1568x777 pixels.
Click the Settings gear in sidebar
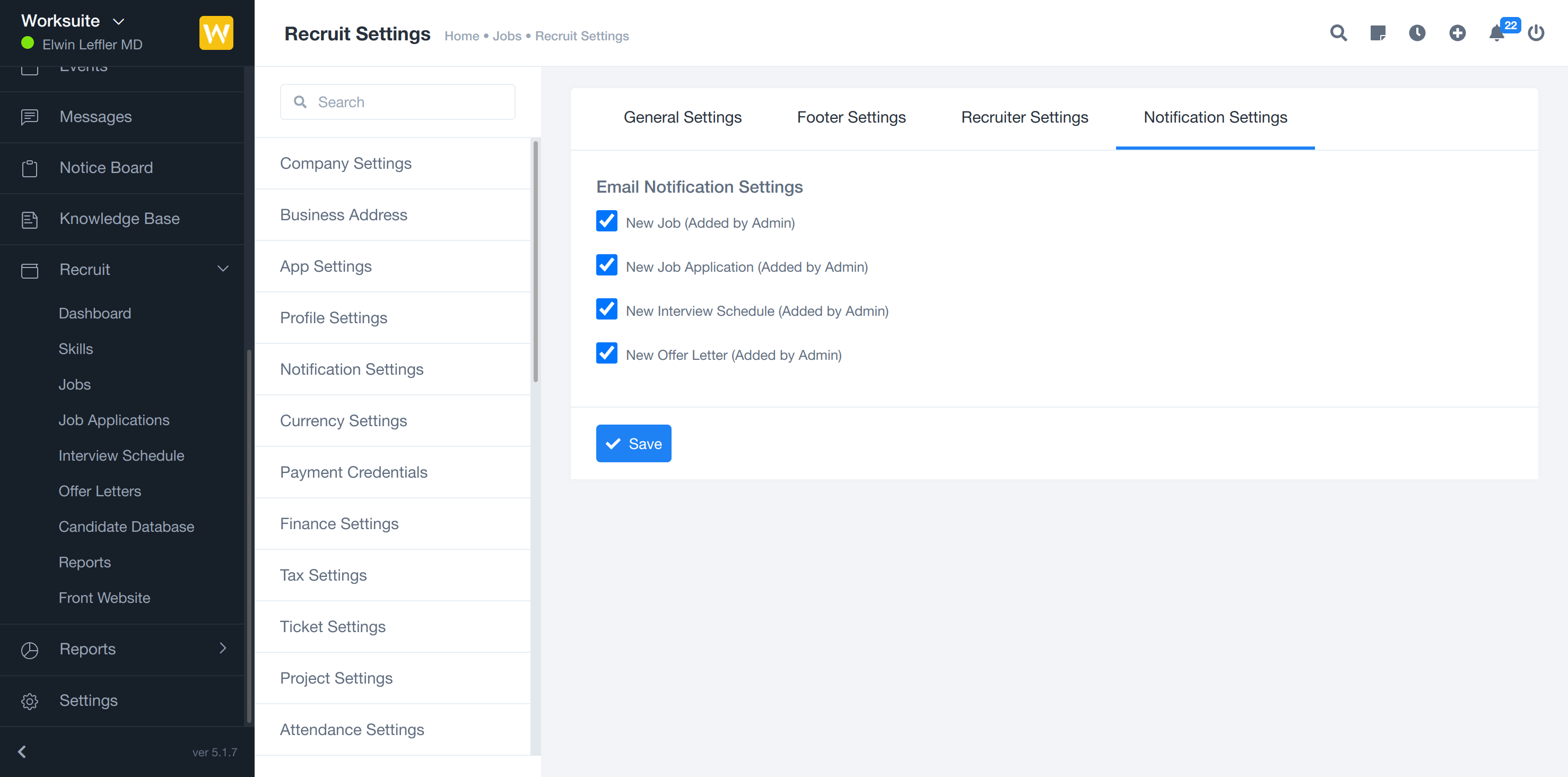tap(29, 701)
